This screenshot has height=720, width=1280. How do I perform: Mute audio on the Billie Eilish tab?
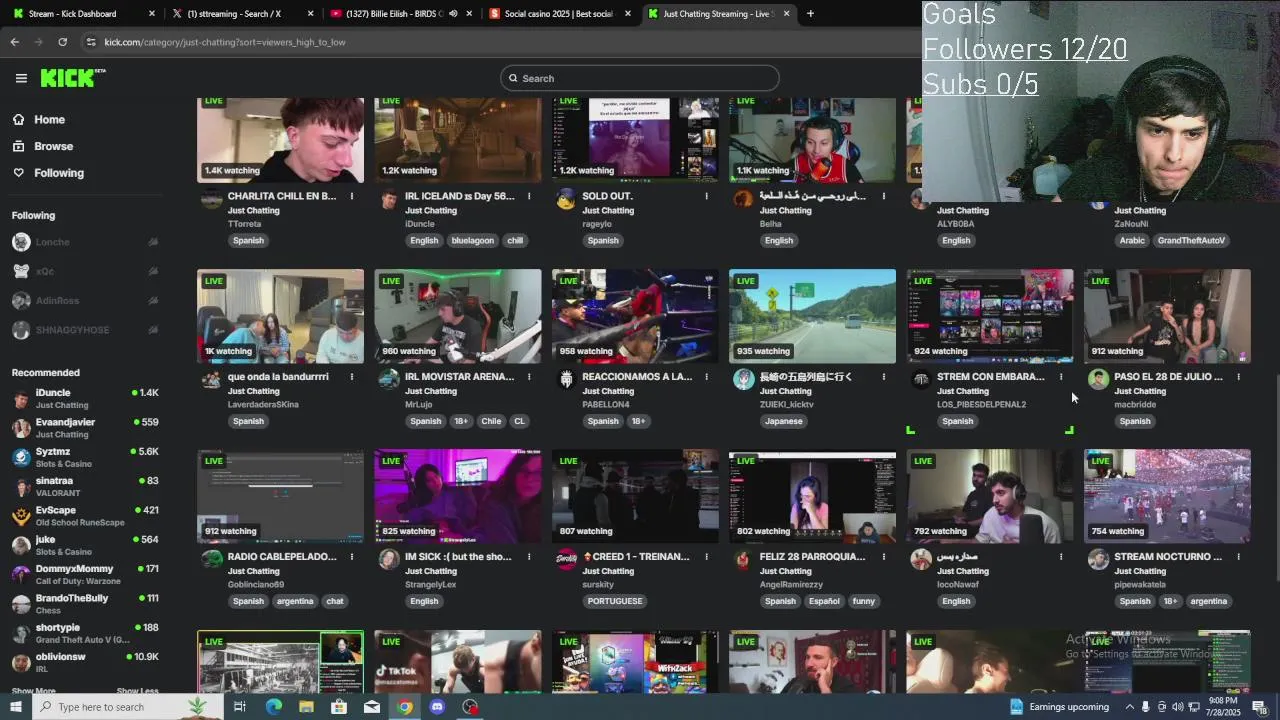coord(453,14)
